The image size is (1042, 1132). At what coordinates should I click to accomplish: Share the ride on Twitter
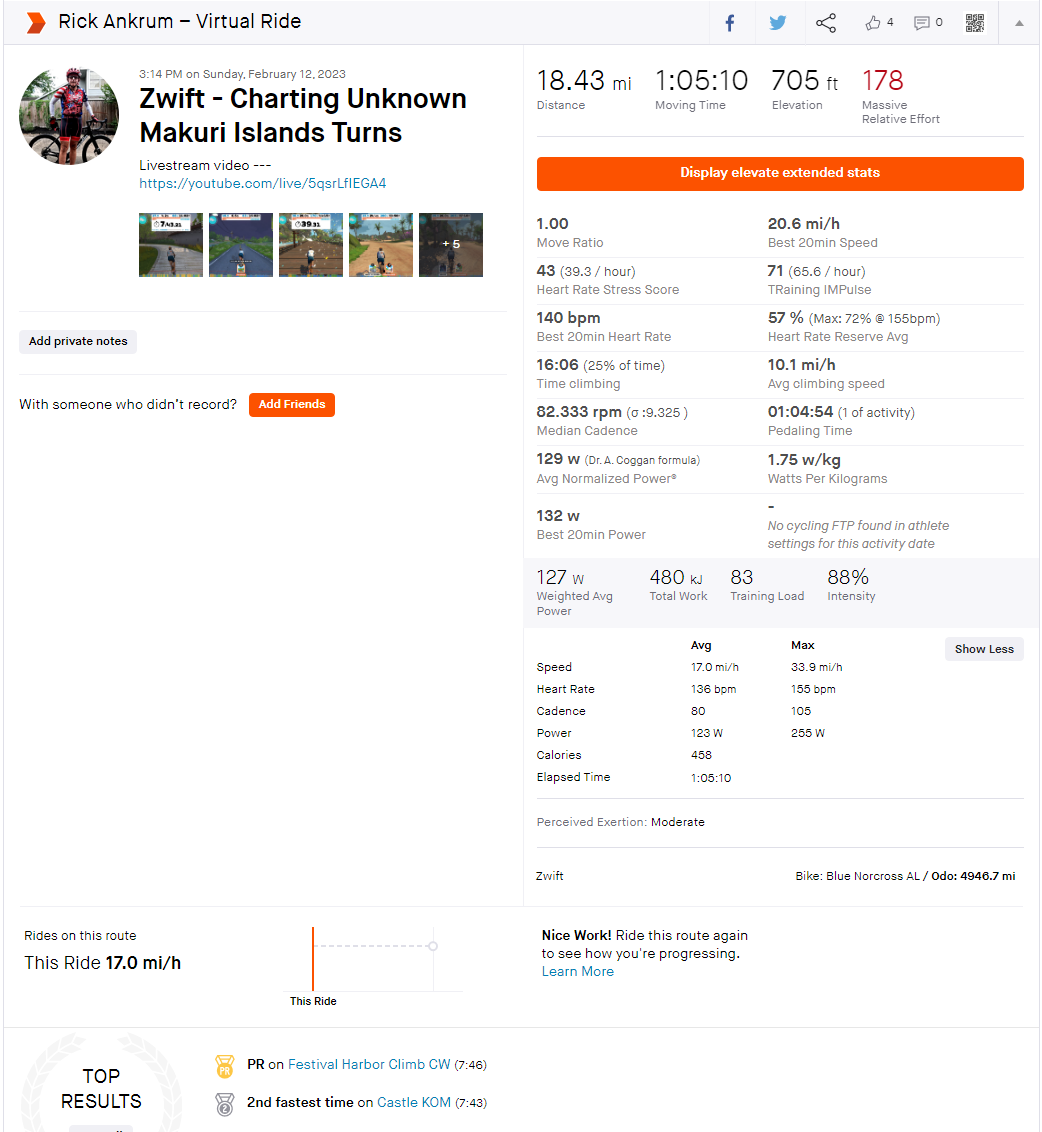(x=778, y=23)
